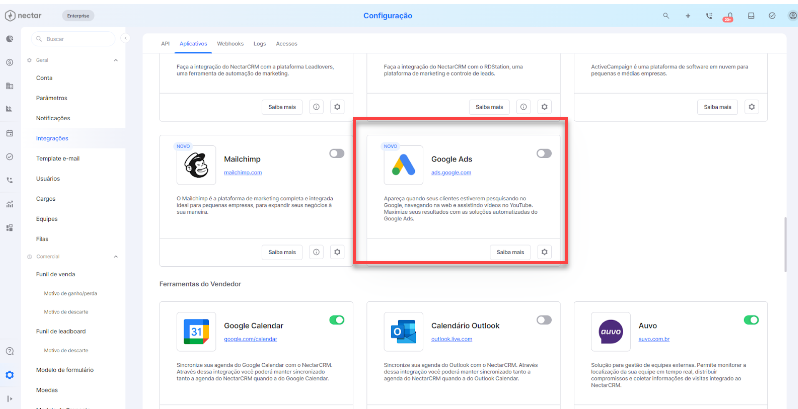798x409 pixels.
Task: Open Loadlovers card settings gear
Action: pos(337,107)
